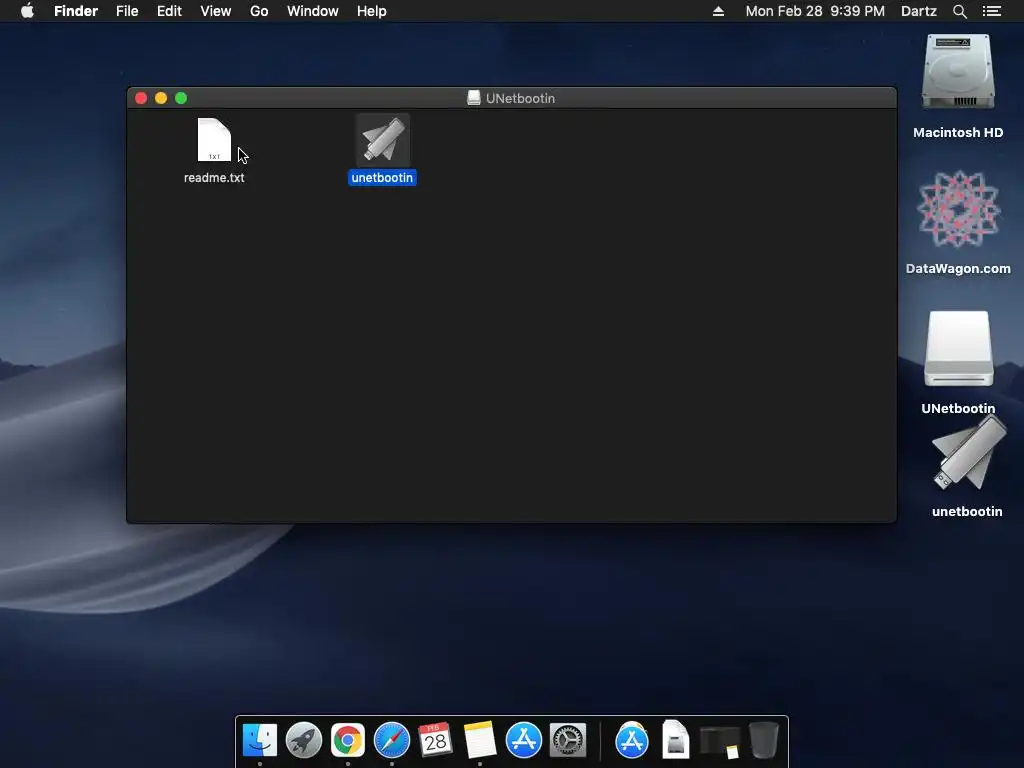The width and height of the screenshot is (1024, 768).
Task: Click the Macintosh HD label
Action: [958, 133]
